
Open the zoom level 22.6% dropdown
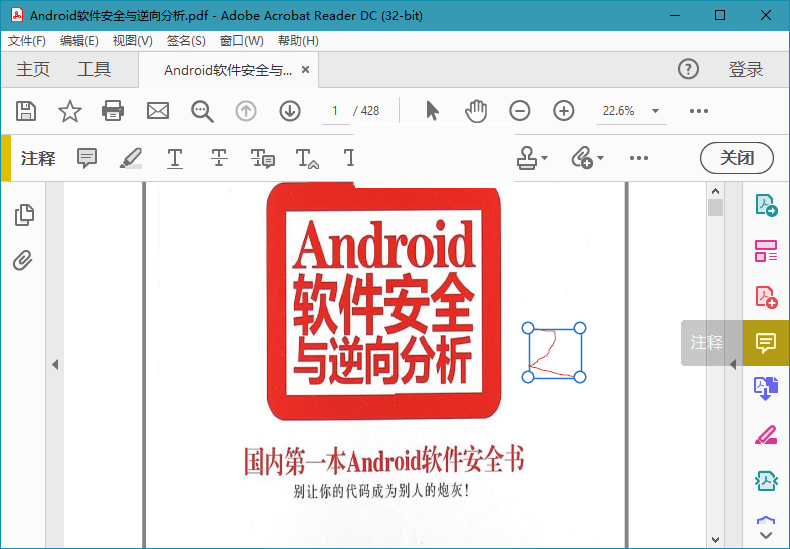[655, 111]
